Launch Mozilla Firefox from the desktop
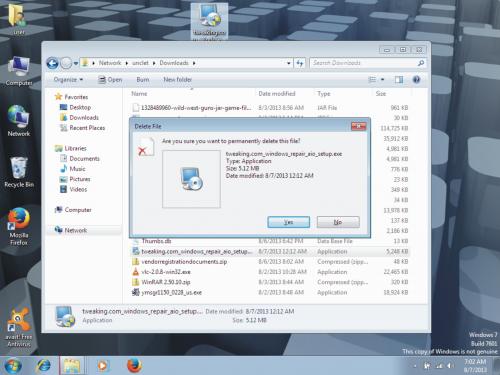500x375 pixels. pos(19,227)
